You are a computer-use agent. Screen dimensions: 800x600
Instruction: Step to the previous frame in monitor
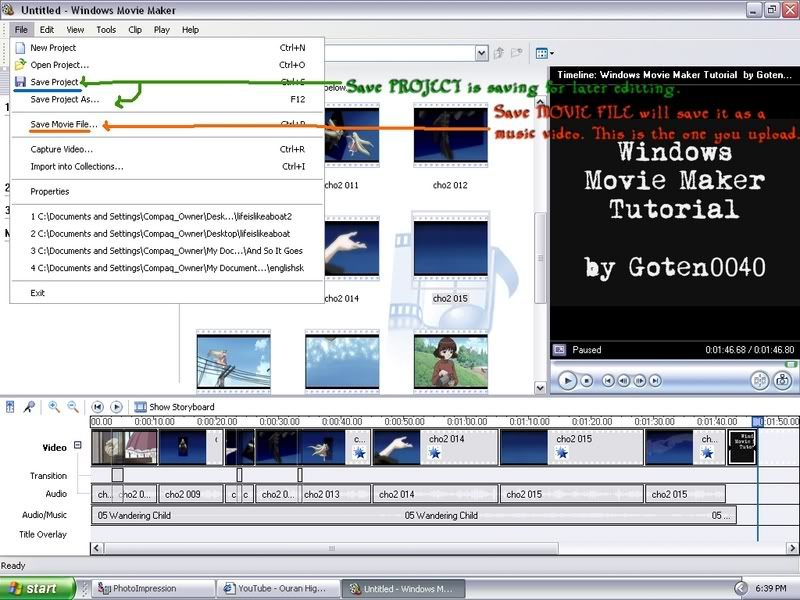coord(623,381)
